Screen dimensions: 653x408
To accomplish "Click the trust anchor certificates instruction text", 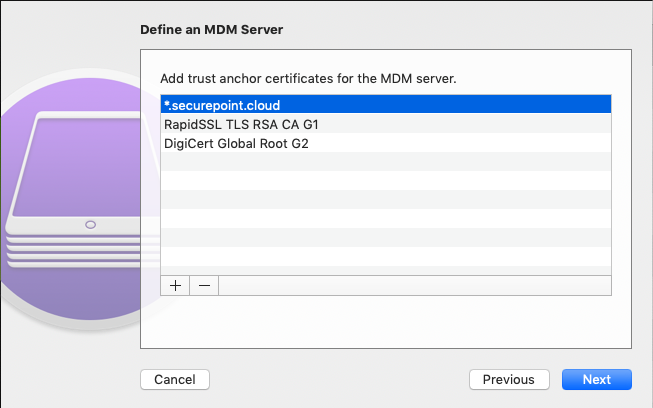I will click(x=309, y=78).
